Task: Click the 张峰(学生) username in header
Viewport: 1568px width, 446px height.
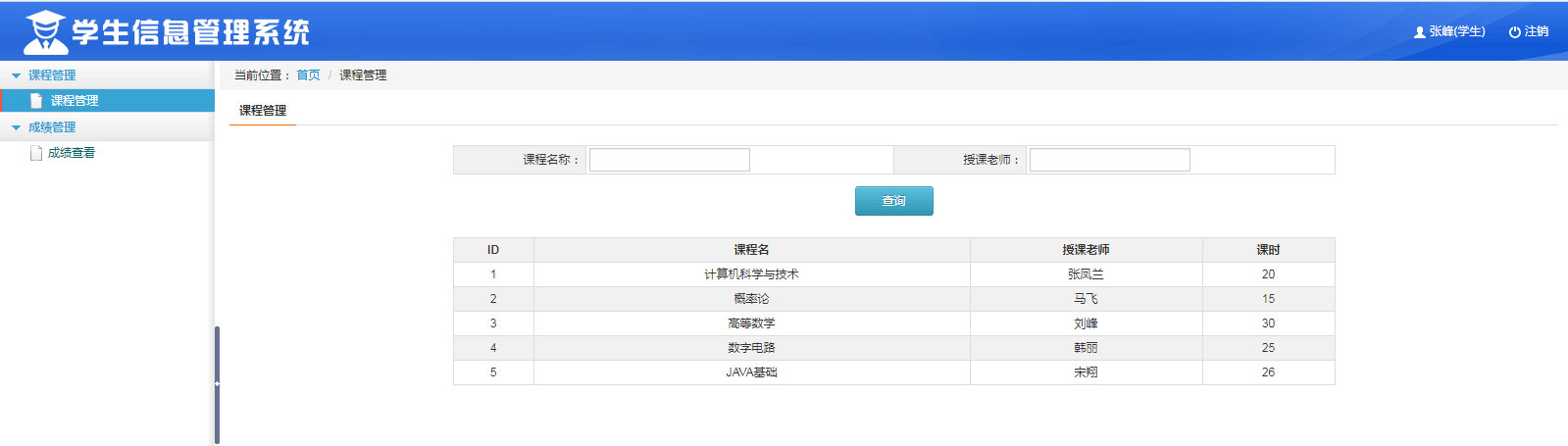Action: 1457,31
